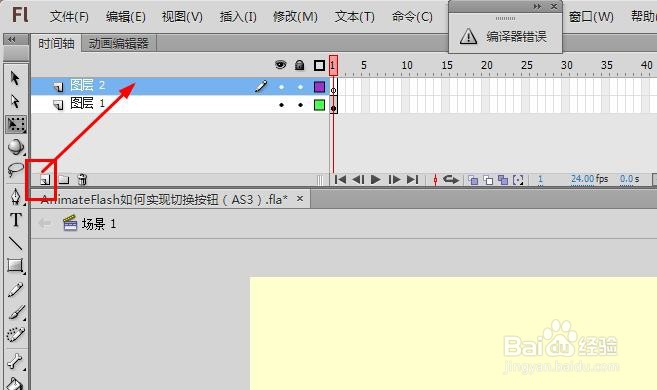This screenshot has height=390, width=657.
Task: Toggle the Loop playback icon
Action: [451, 180]
